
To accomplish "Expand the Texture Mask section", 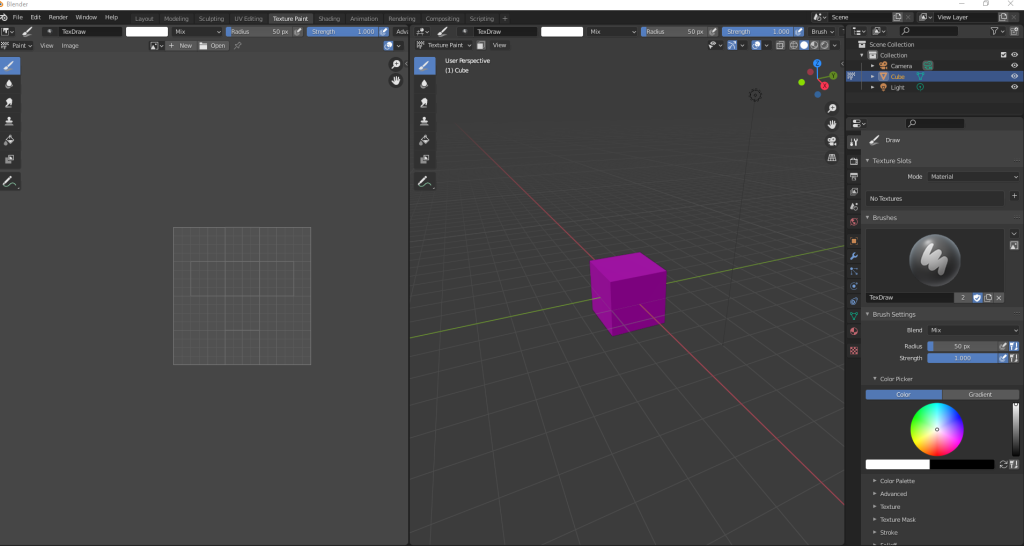I will pos(897,519).
